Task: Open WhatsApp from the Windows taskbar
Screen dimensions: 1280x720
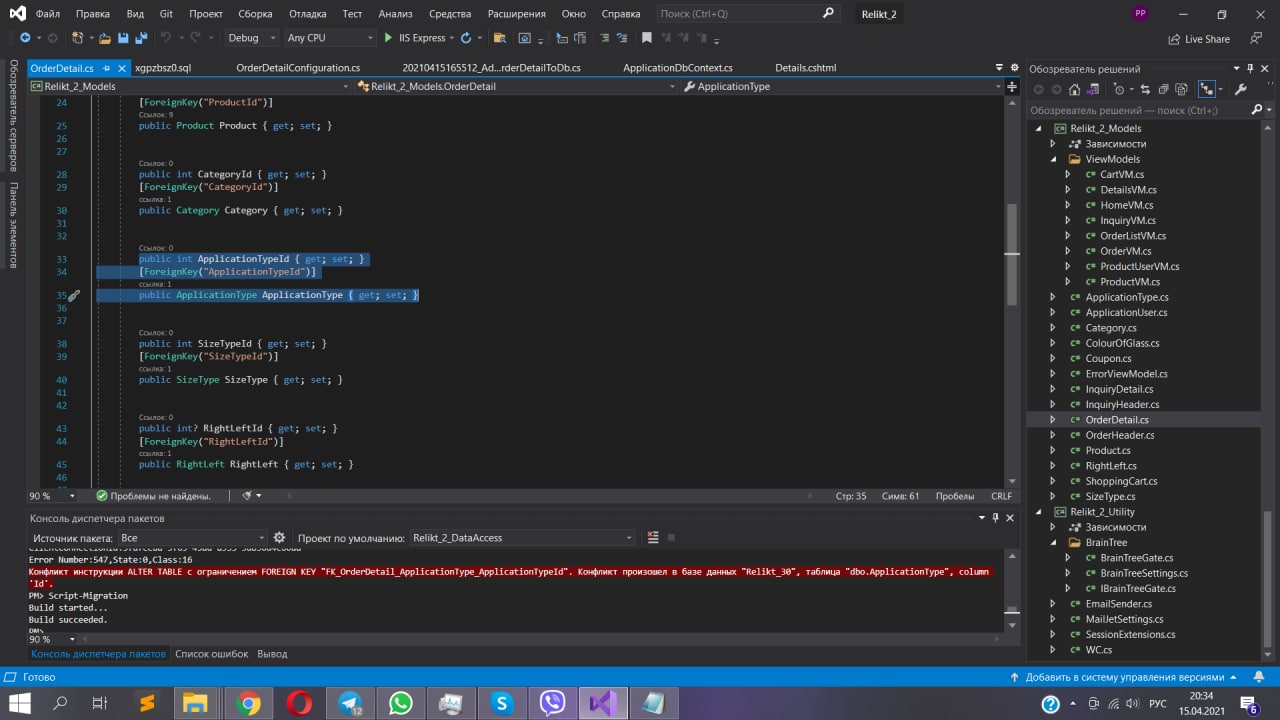Action: click(x=401, y=703)
